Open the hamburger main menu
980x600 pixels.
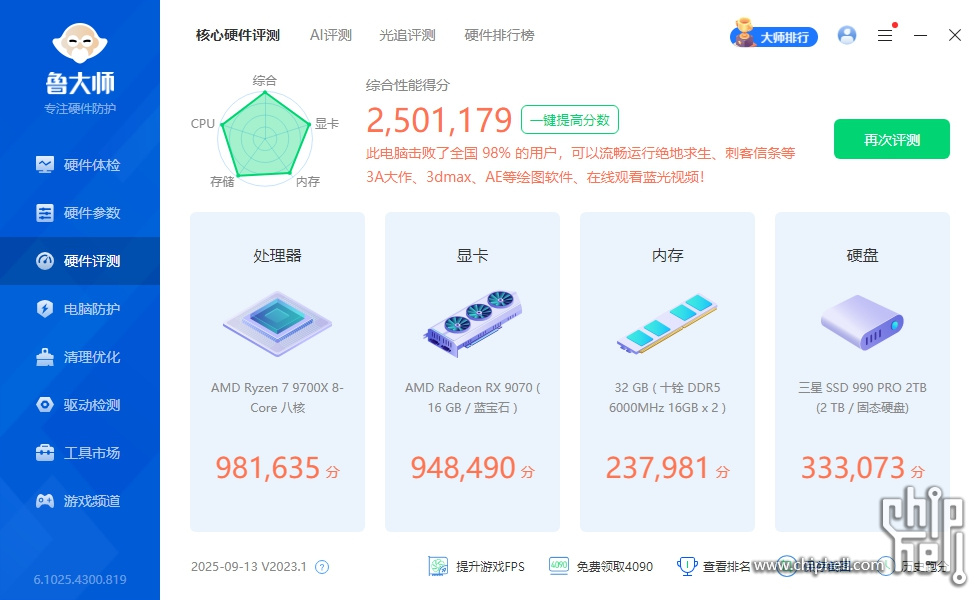click(885, 36)
